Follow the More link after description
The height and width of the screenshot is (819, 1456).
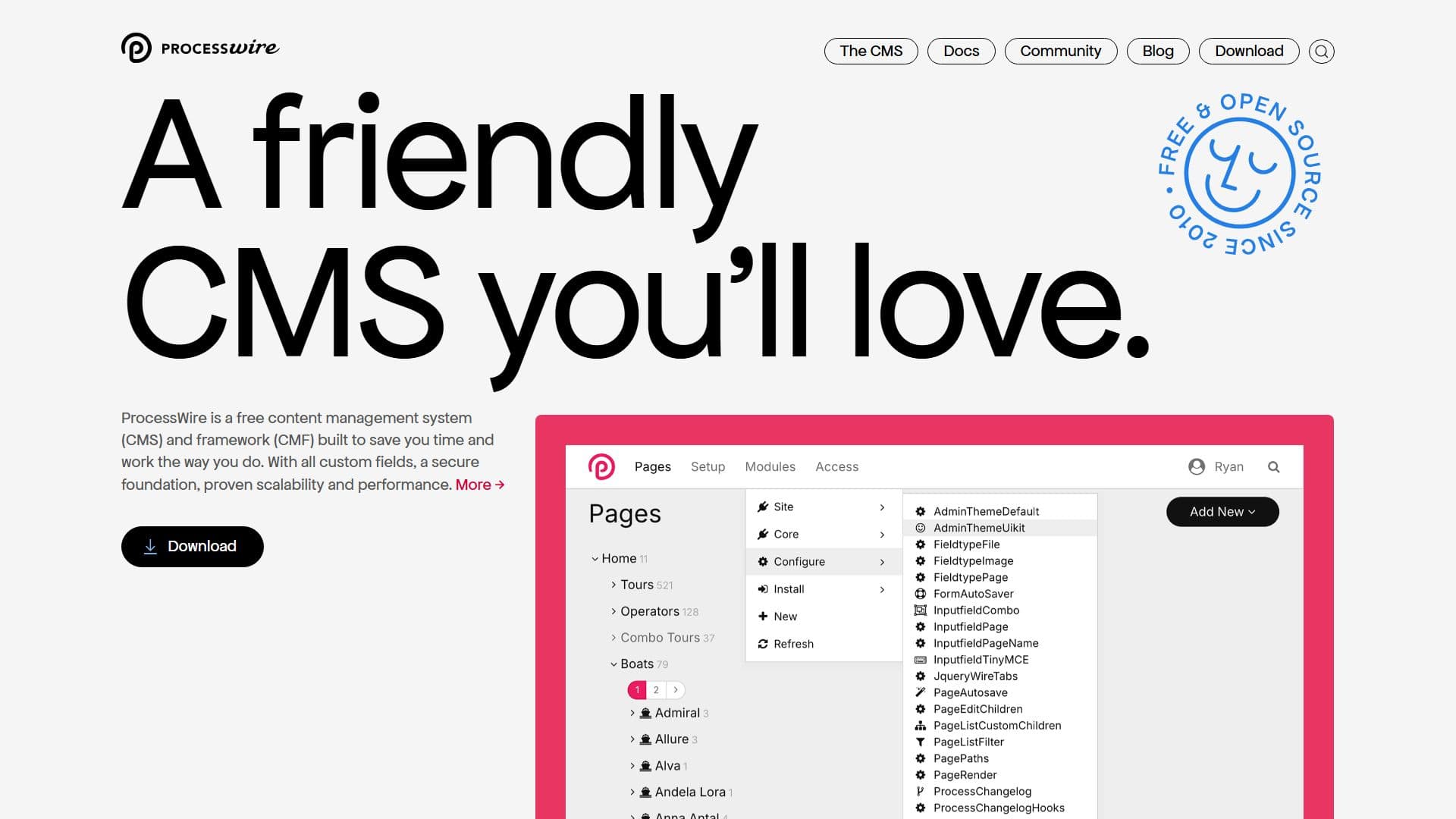(x=479, y=485)
